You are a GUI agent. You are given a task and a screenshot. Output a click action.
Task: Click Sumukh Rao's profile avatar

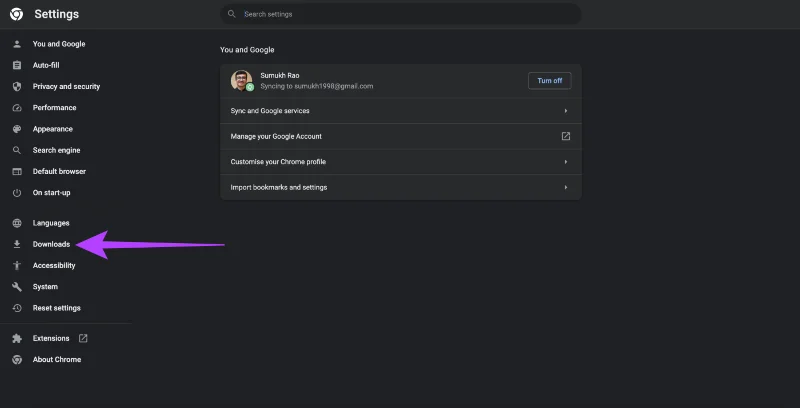[x=241, y=81]
